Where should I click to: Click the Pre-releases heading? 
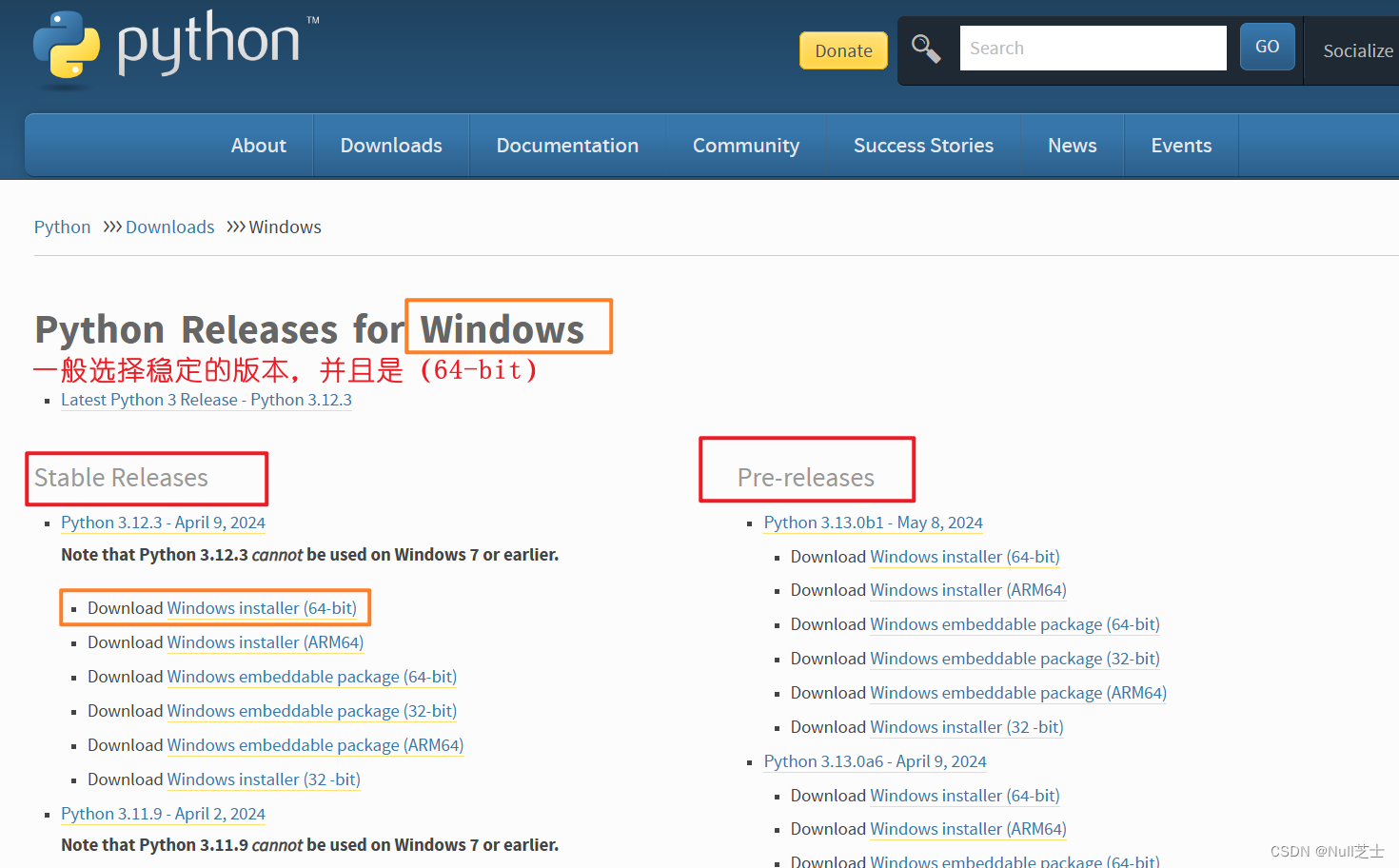pos(805,478)
